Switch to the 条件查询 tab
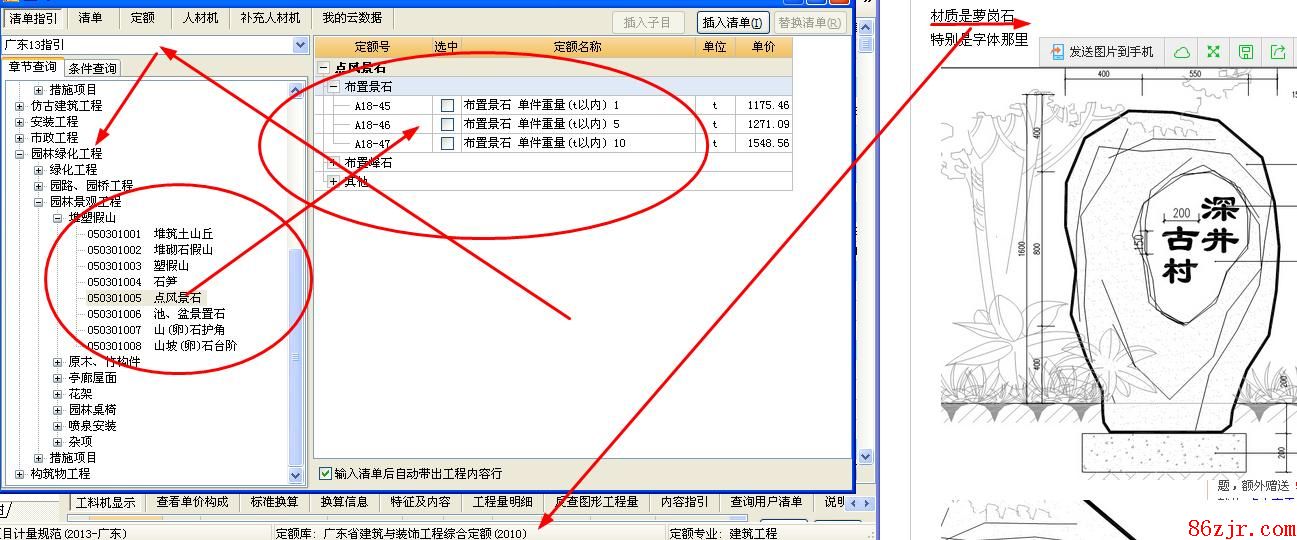The image size is (1297, 540). coord(93,68)
